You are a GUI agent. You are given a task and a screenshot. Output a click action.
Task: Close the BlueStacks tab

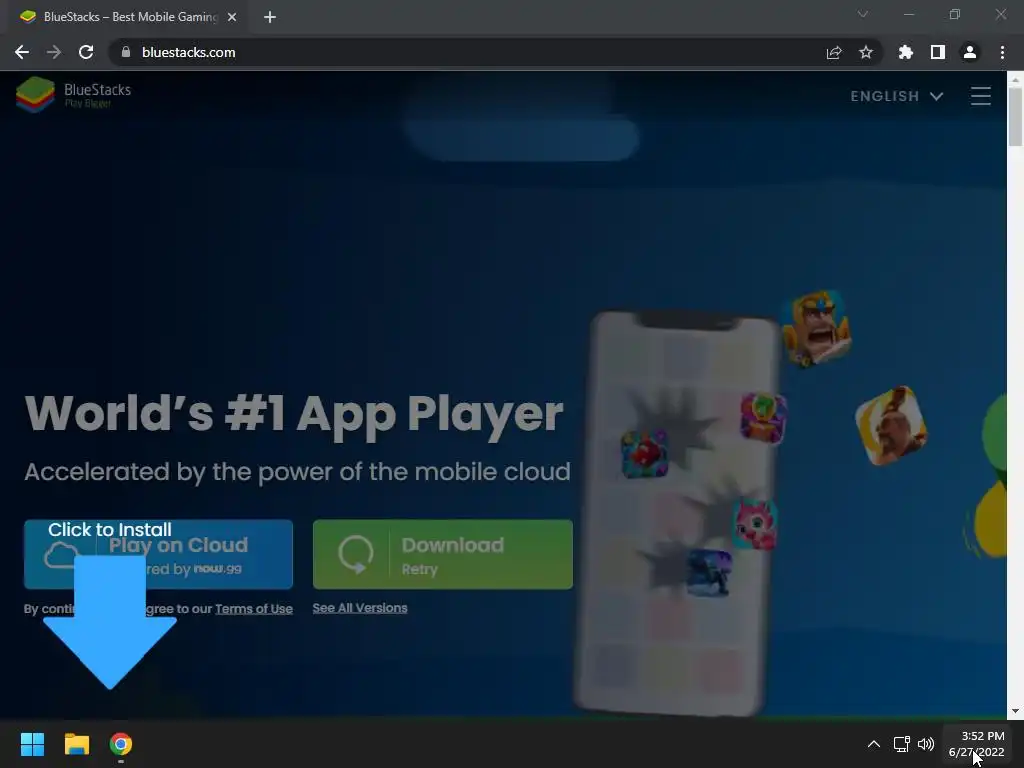(x=232, y=17)
